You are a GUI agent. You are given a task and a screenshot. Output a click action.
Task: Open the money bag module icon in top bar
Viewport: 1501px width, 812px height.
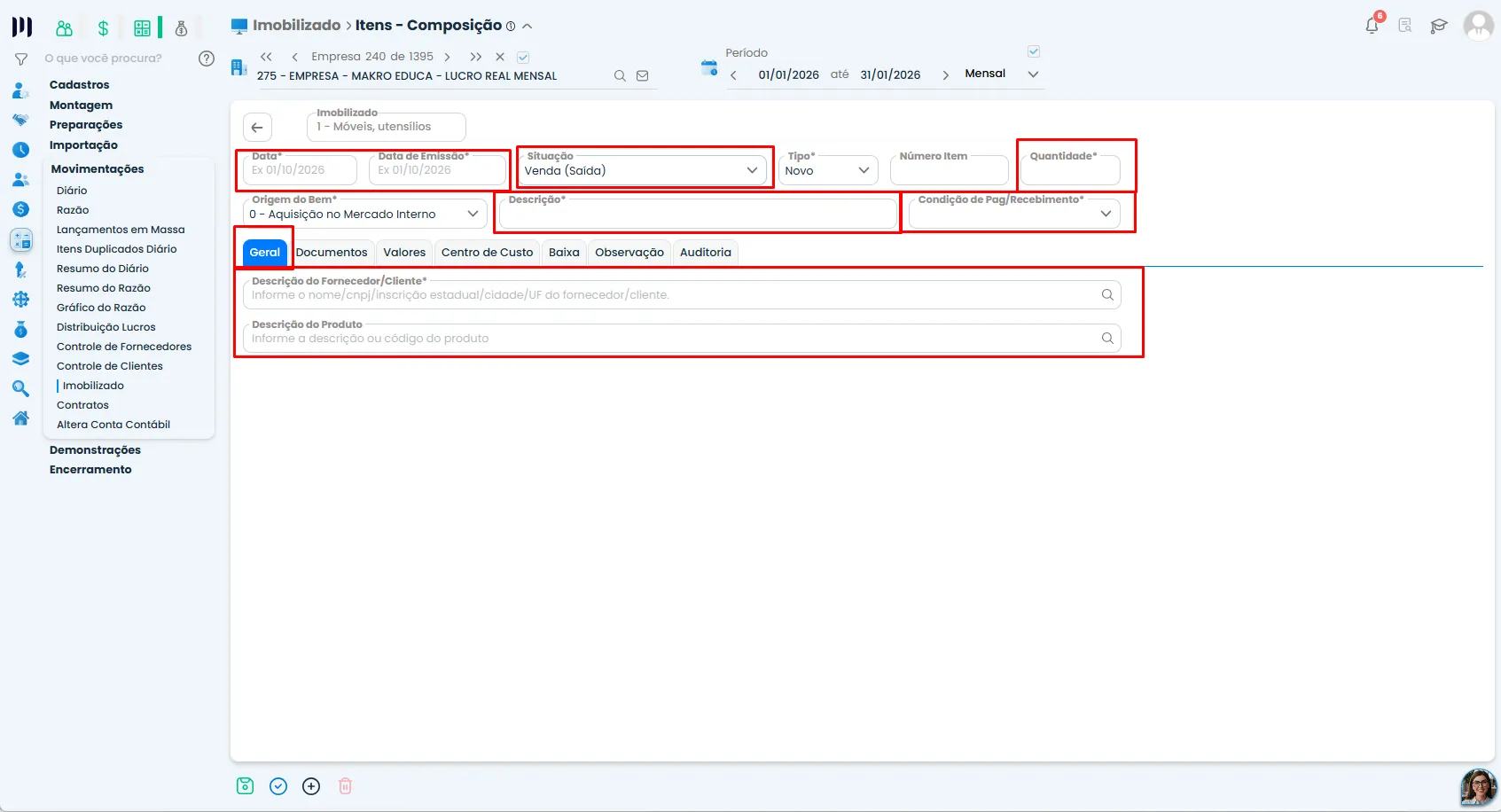point(181,28)
